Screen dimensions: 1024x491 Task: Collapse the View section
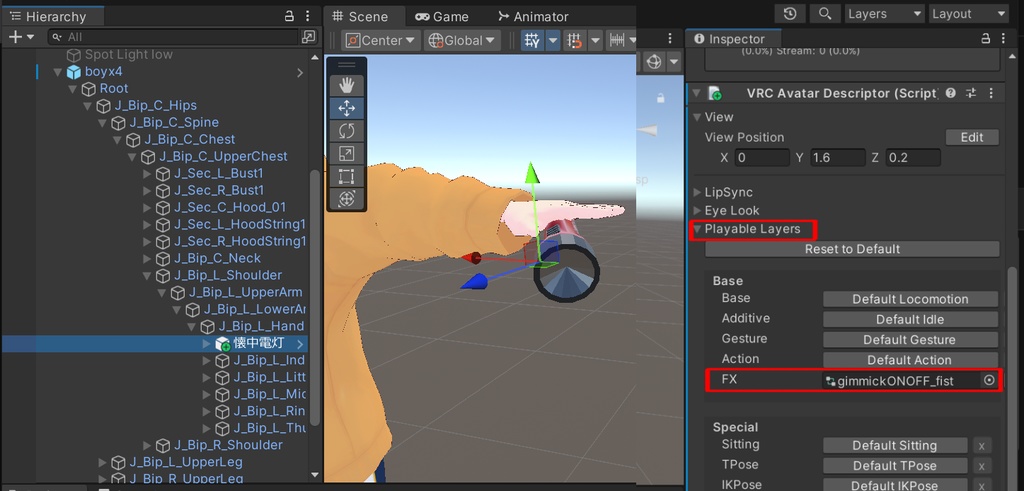(697, 118)
